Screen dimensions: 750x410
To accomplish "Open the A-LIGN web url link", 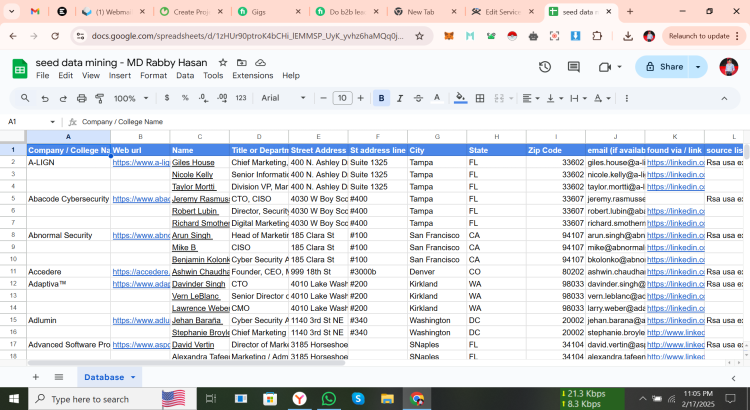I will pyautogui.click(x=141, y=163).
